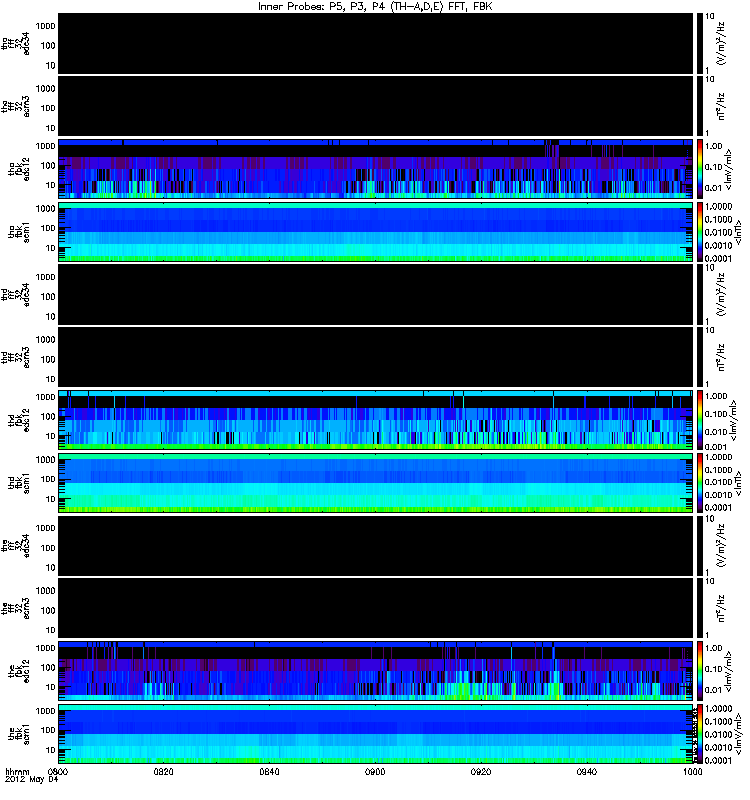Select the tha fff 32 edc34 spectrogram panel
The width and height of the screenshot is (750, 800).
click(376, 43)
